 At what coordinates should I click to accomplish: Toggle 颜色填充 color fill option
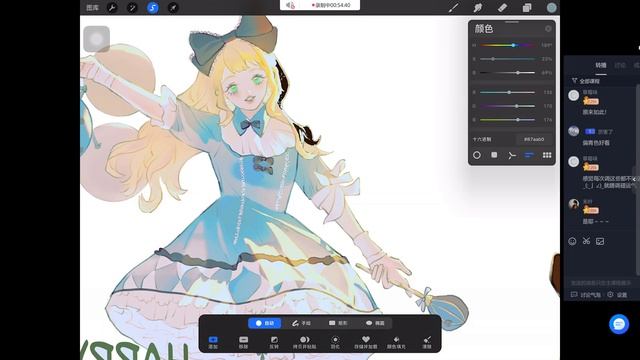[x=396, y=342]
